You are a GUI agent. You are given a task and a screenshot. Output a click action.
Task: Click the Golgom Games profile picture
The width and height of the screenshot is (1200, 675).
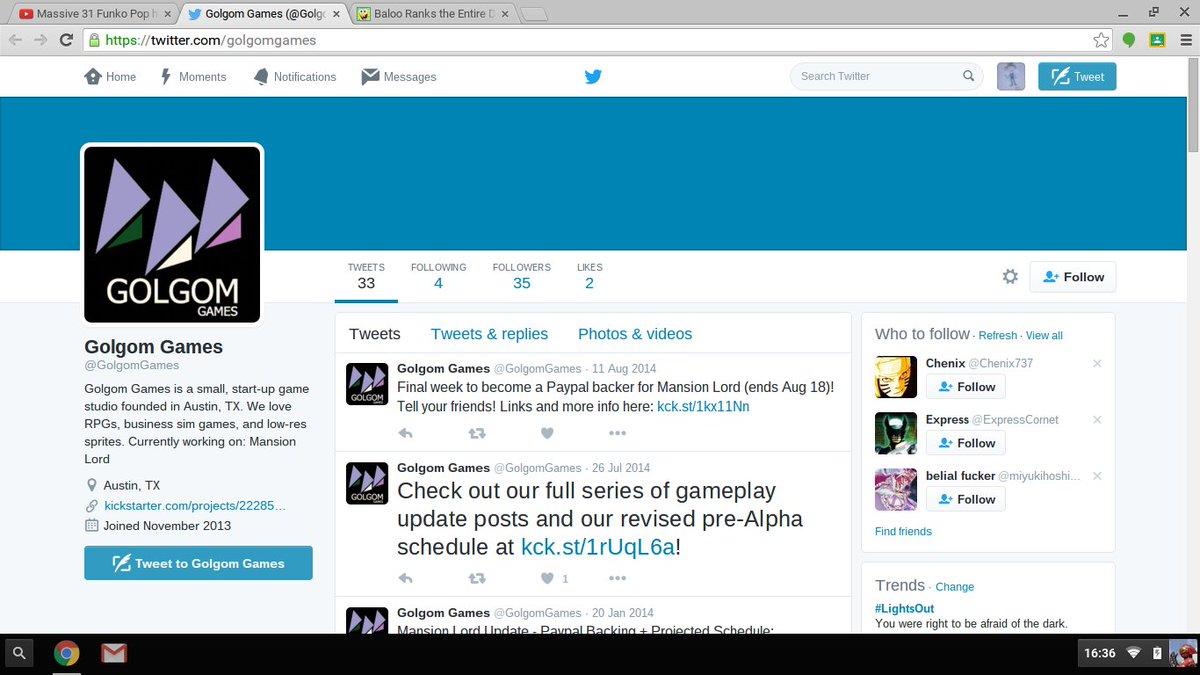[x=172, y=234]
